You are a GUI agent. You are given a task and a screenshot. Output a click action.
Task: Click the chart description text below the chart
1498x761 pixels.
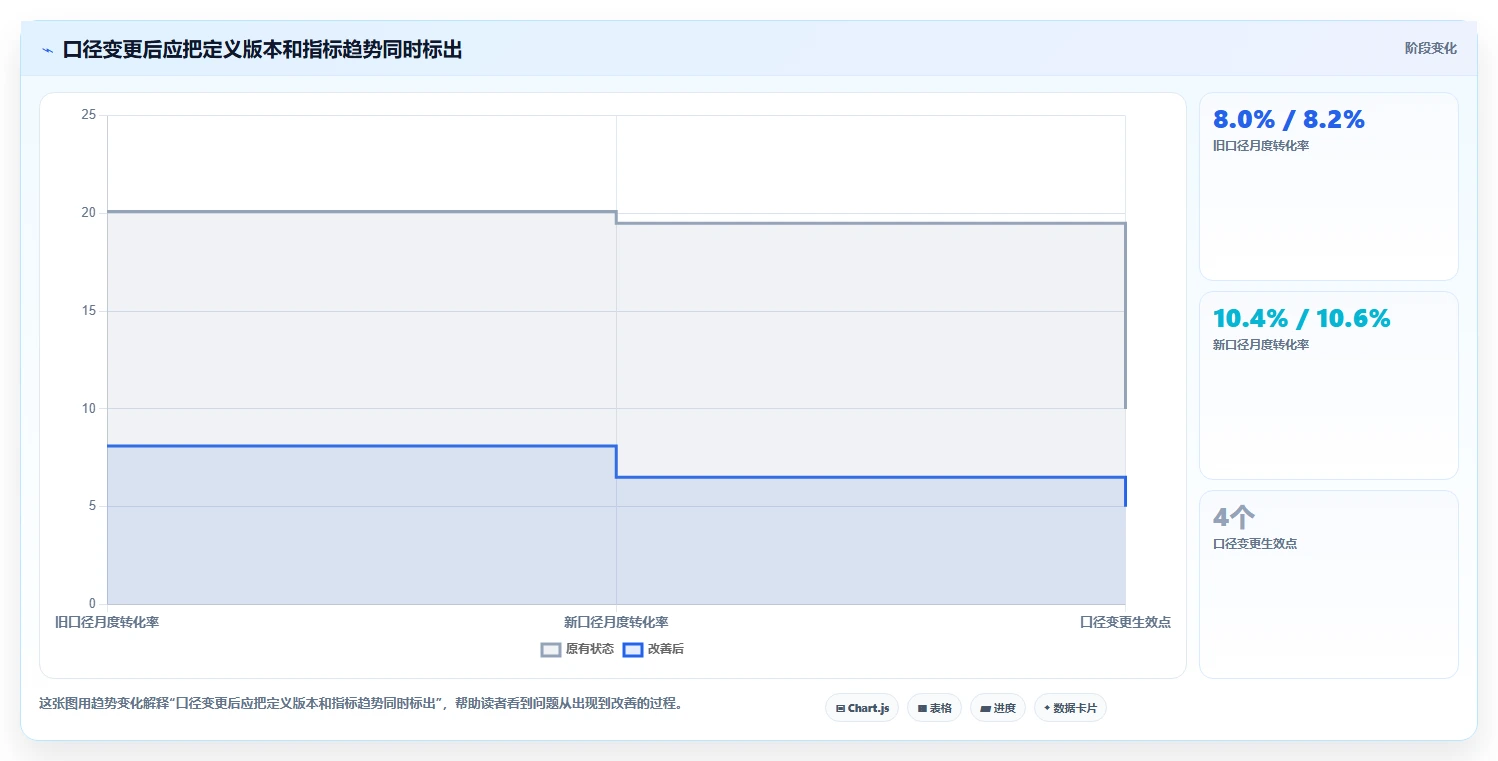point(363,703)
